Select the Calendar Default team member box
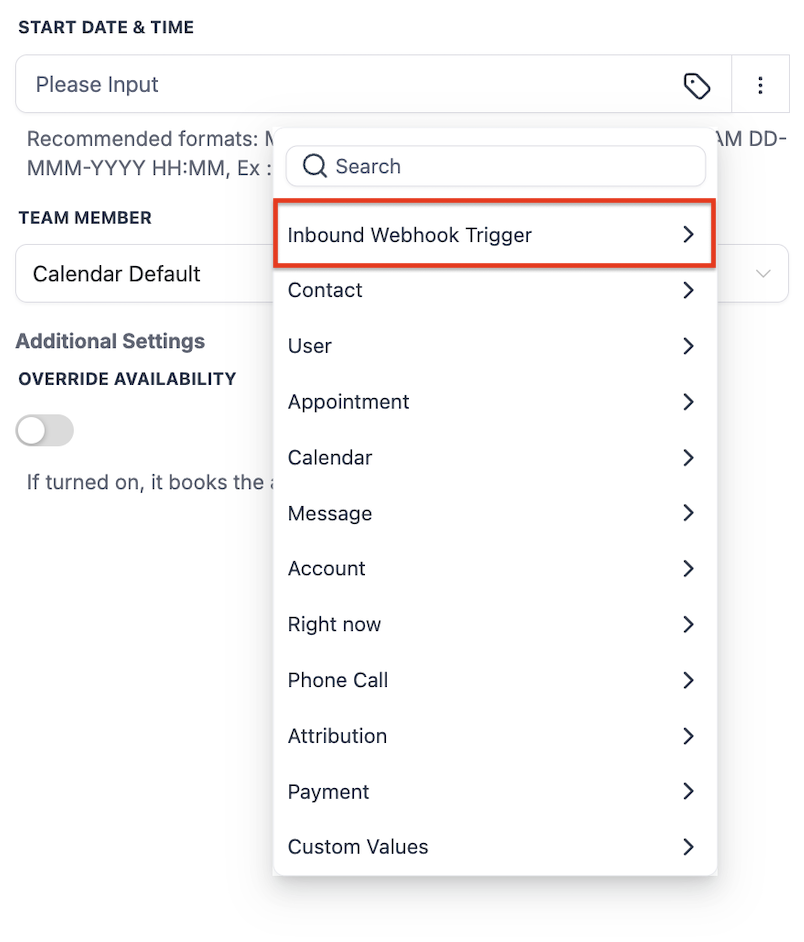The height and width of the screenshot is (942, 804). click(x=401, y=273)
